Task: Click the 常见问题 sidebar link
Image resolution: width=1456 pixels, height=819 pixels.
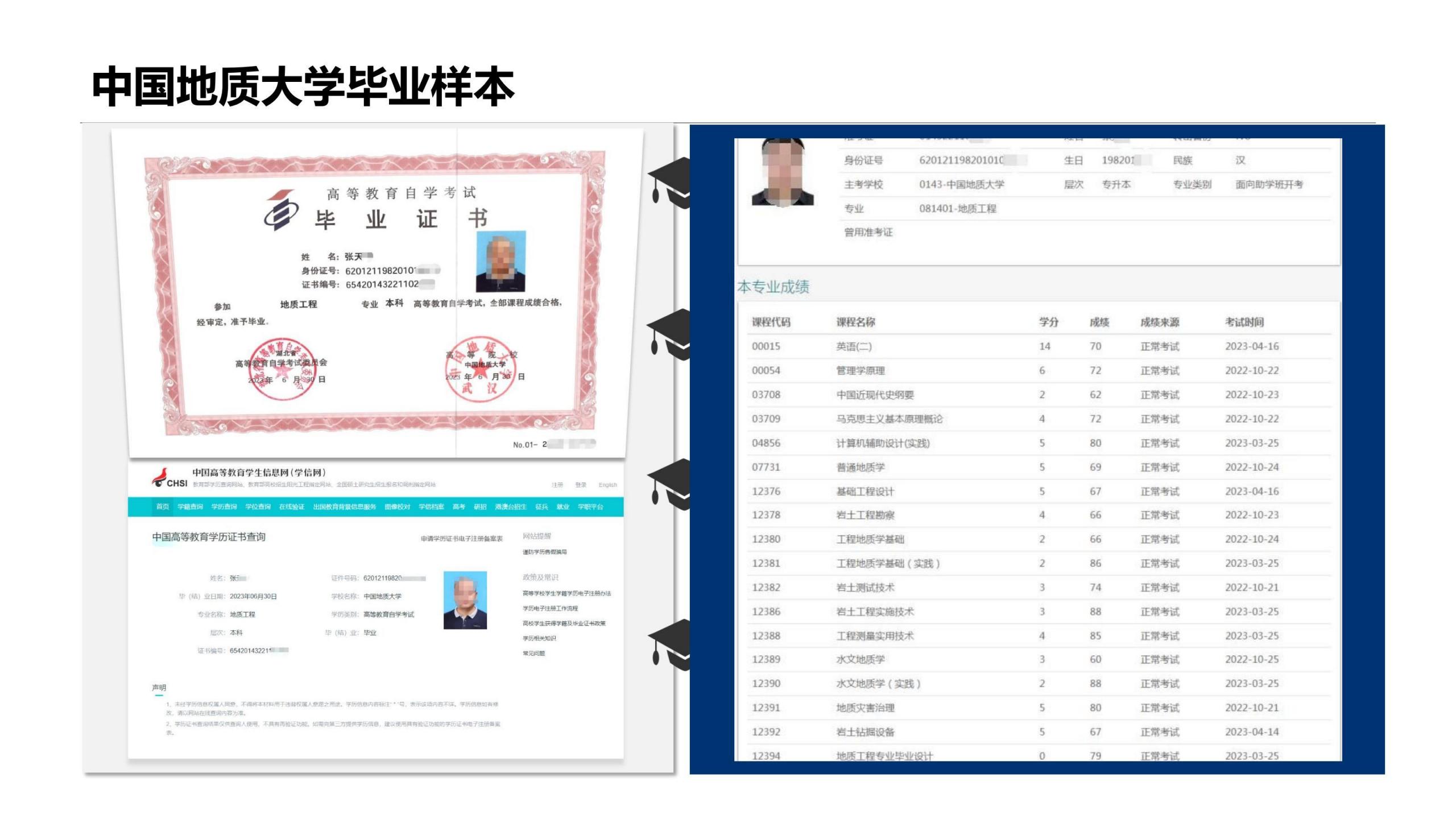Action: [533, 653]
